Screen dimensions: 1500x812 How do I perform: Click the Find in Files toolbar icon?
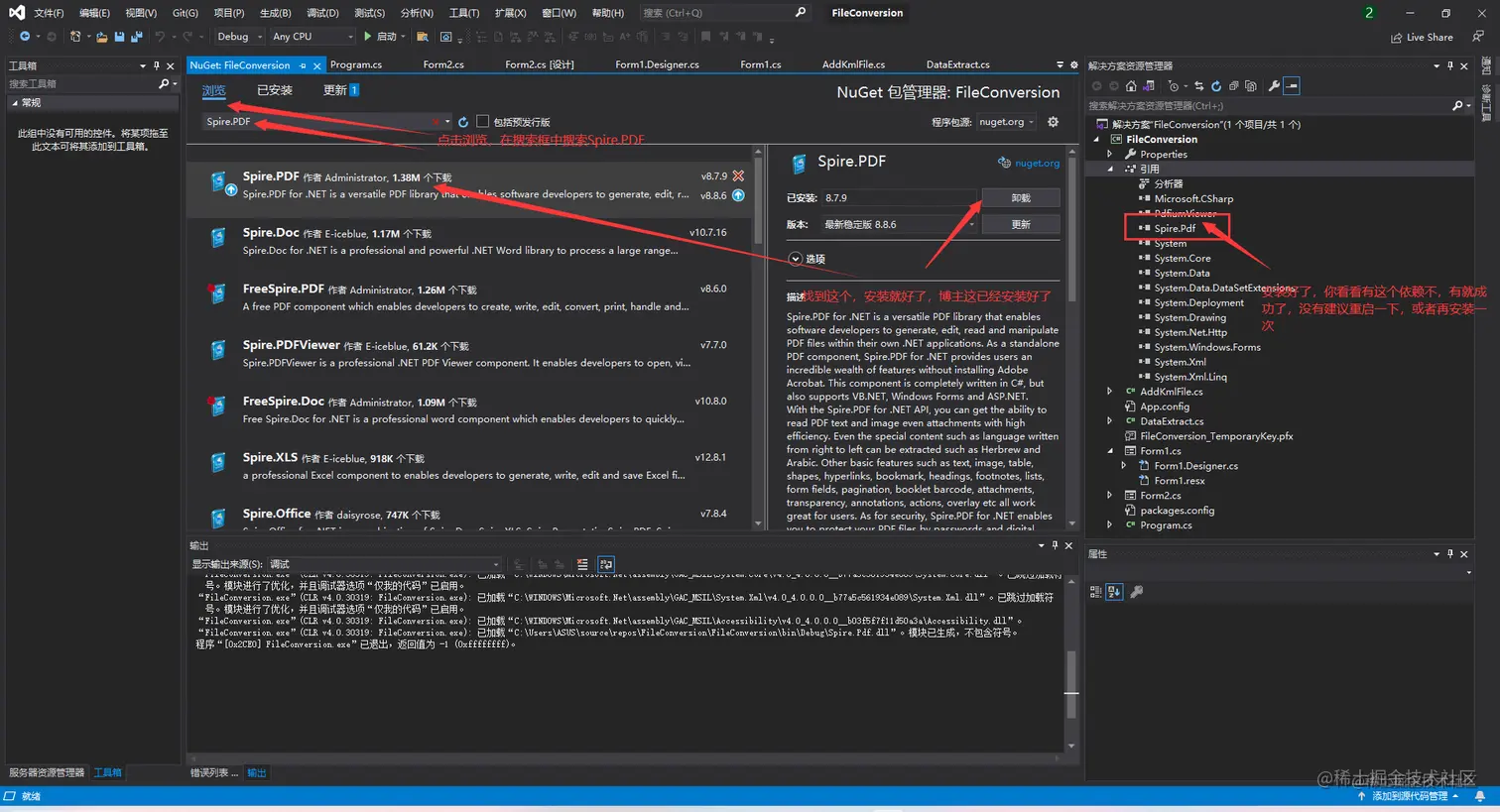(422, 37)
